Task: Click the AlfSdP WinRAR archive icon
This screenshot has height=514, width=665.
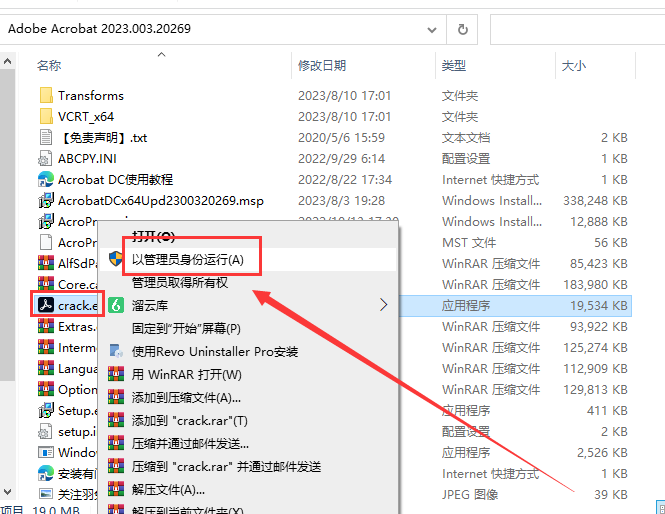Action: tap(46, 263)
